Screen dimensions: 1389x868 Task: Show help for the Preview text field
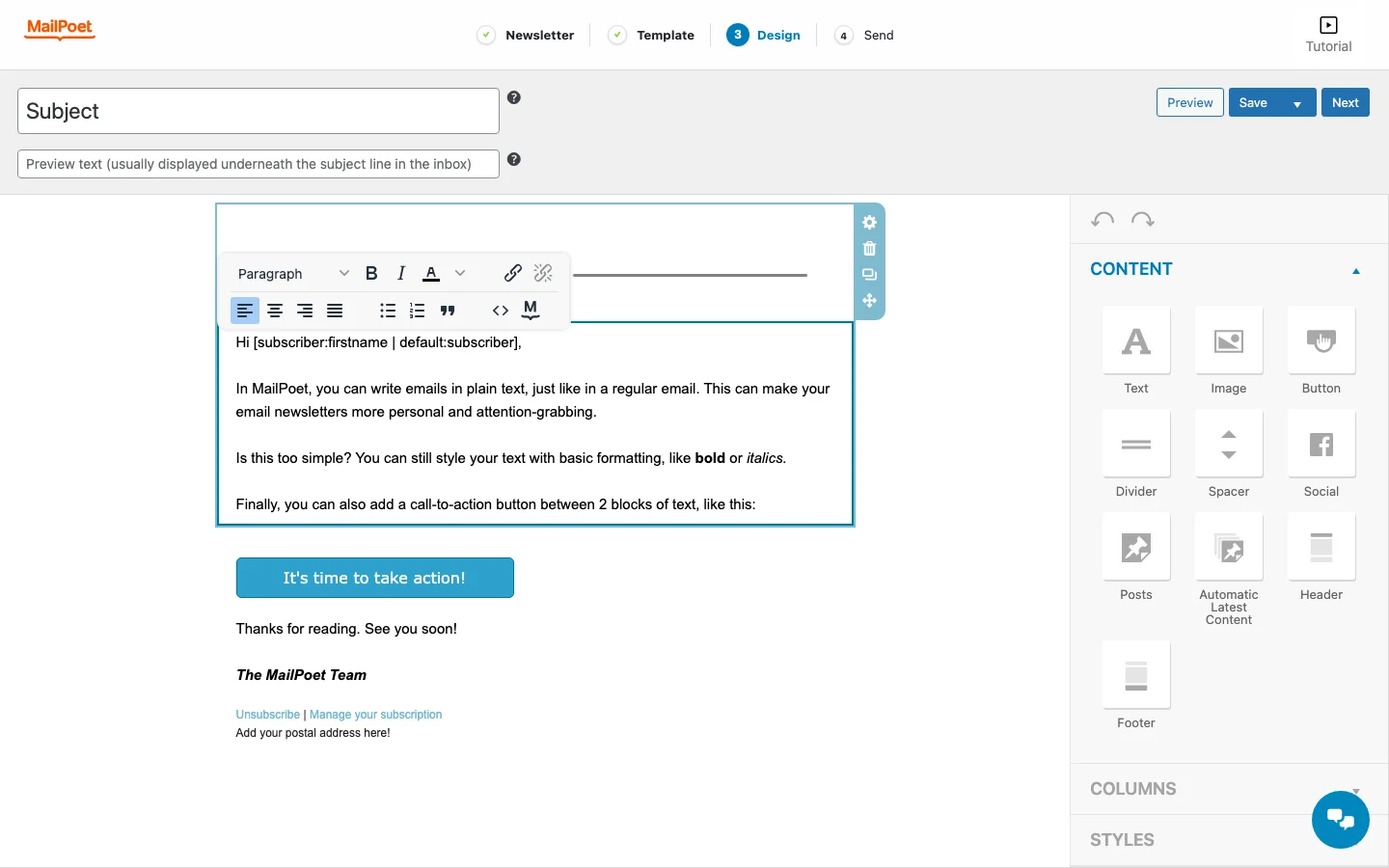[514, 159]
